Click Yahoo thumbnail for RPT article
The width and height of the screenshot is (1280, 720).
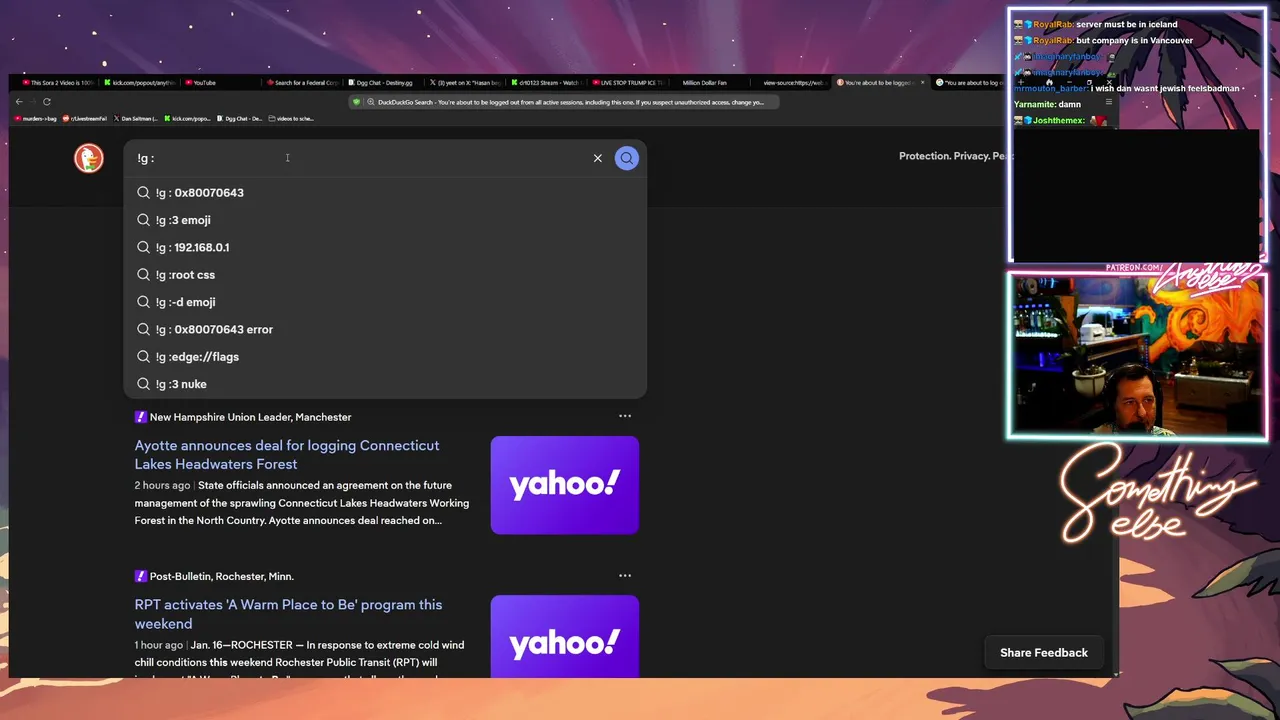click(565, 636)
